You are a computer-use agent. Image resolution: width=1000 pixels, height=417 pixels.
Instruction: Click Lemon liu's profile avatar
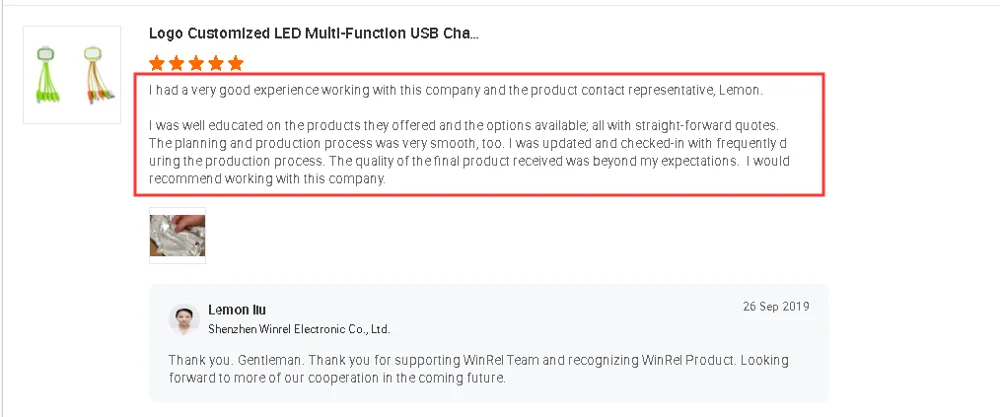click(x=184, y=318)
